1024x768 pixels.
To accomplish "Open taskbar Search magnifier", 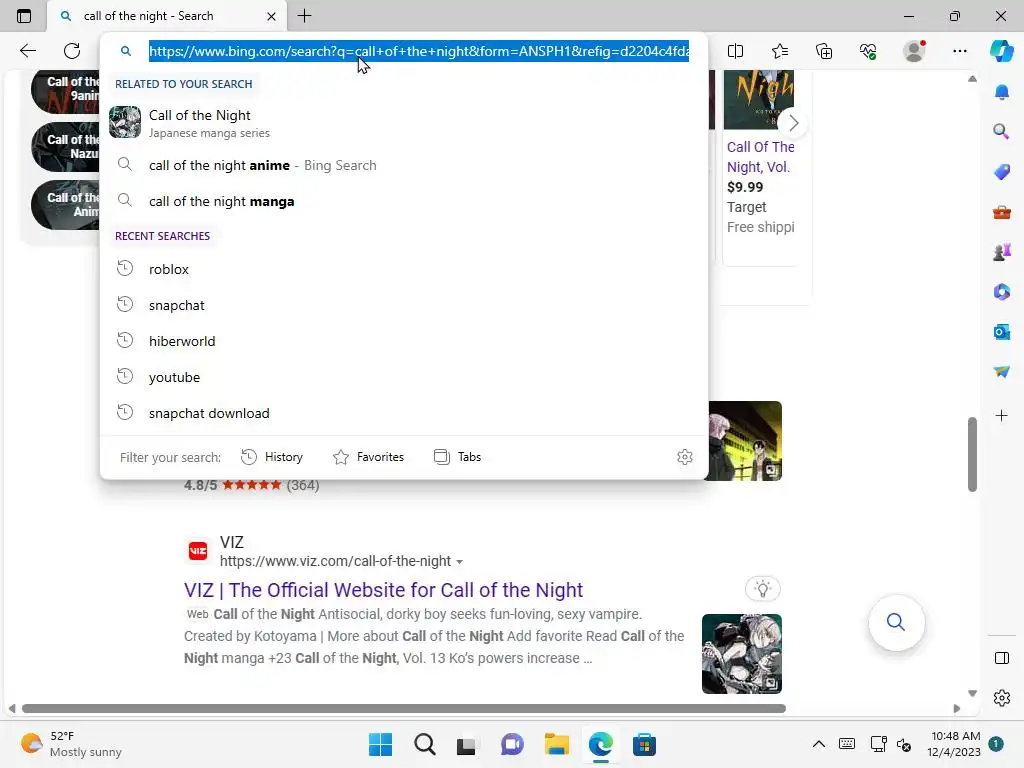I will point(424,744).
